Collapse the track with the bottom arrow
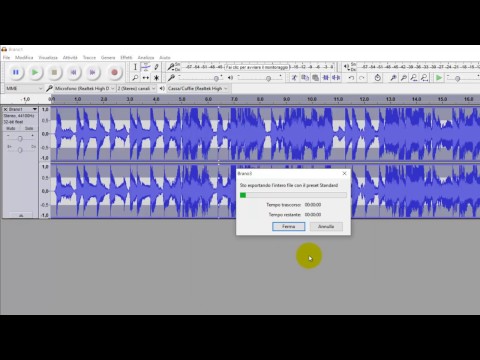The width and height of the screenshot is (480, 360). 21,216
